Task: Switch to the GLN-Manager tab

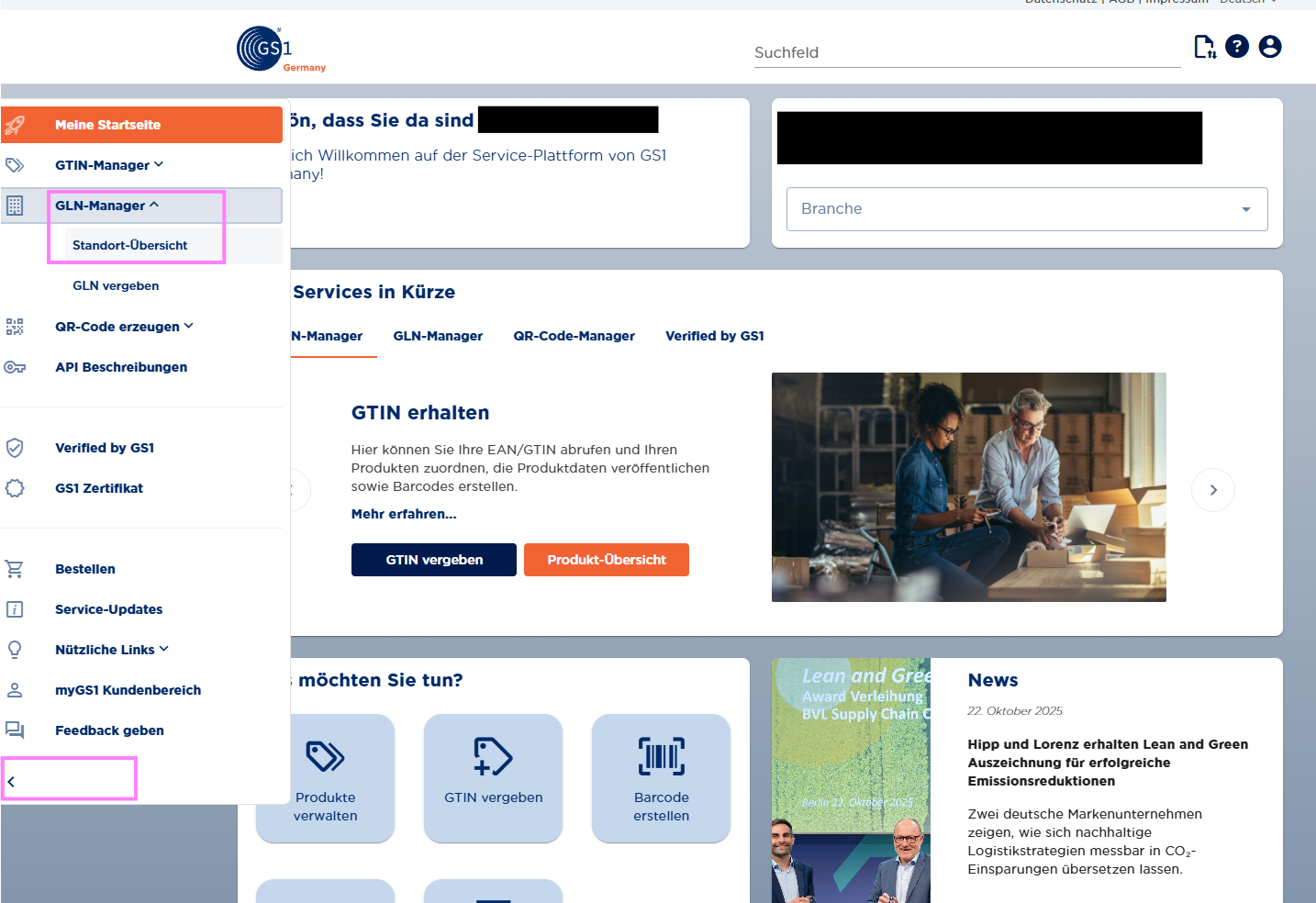Action: [x=438, y=336]
